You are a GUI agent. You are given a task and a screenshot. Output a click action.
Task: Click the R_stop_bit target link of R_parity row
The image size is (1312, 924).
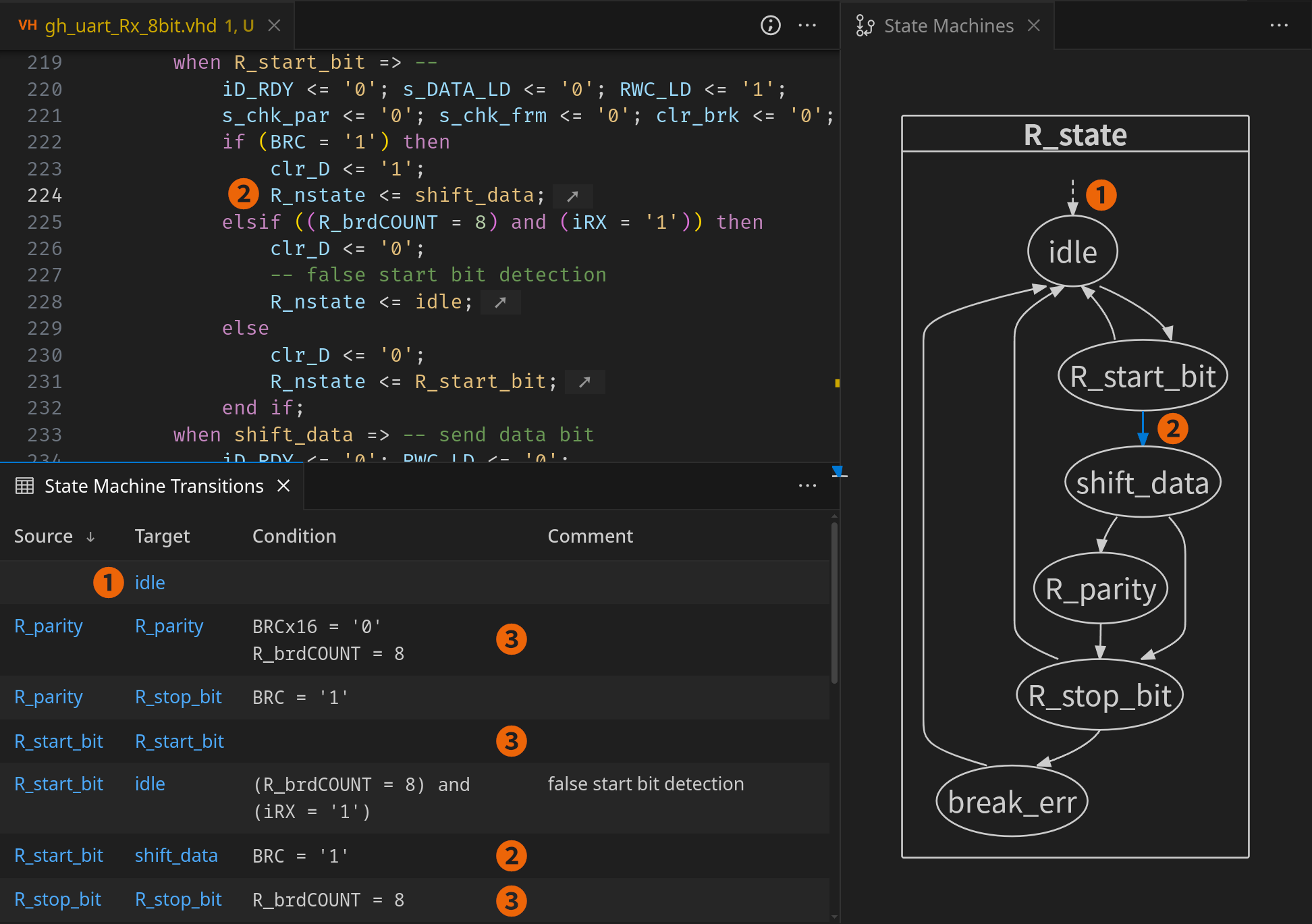(178, 697)
